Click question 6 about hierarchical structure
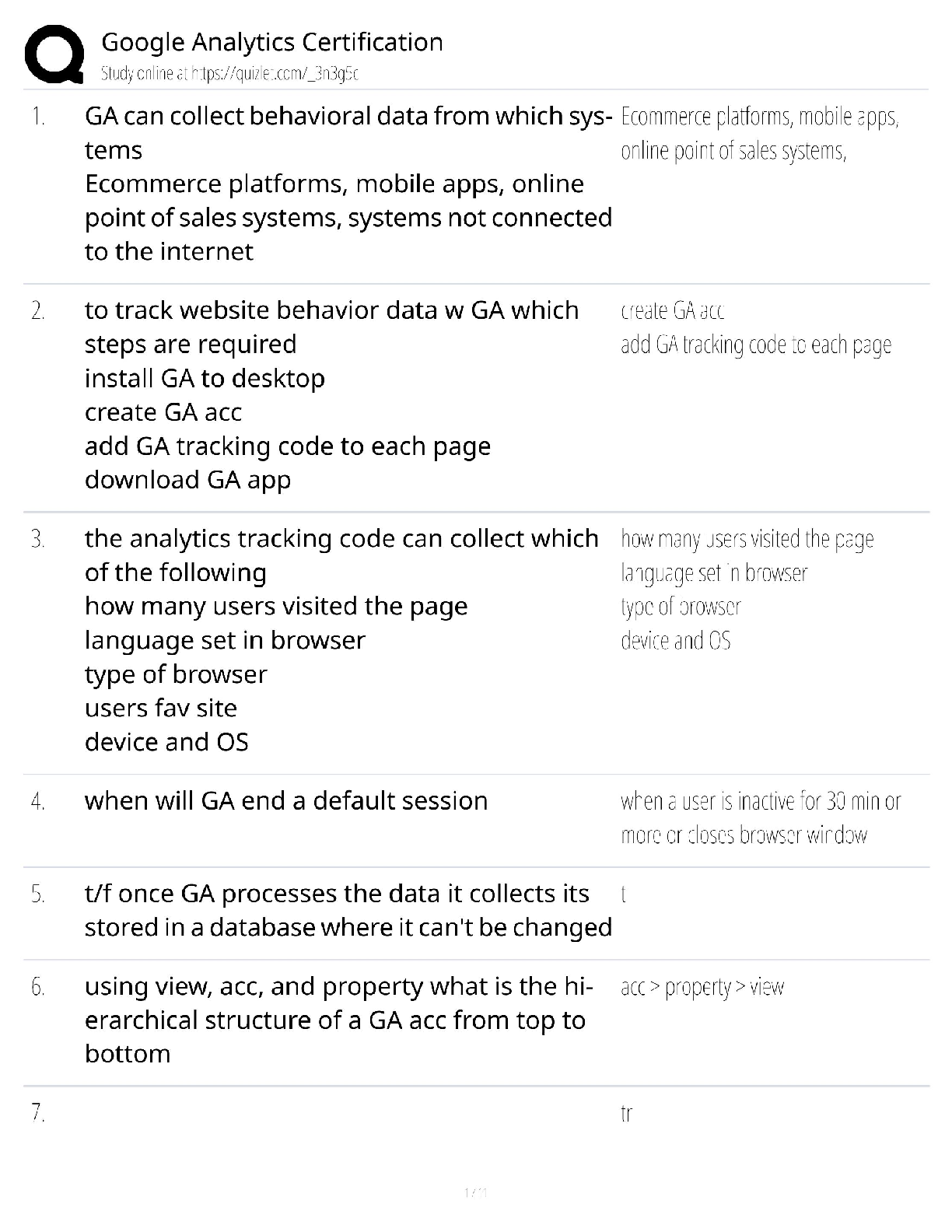Viewport: 952px width, 1232px height. pyautogui.click(x=339, y=1020)
